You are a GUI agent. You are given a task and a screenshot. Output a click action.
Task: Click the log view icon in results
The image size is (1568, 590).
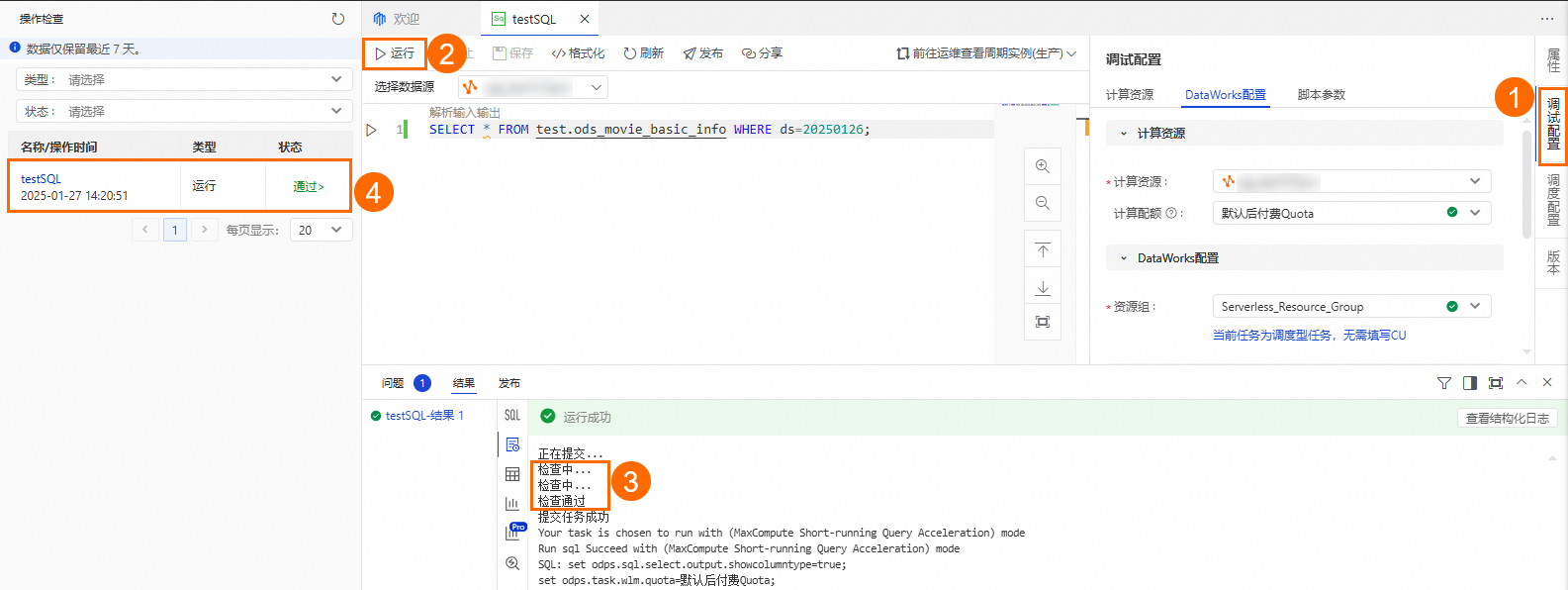coord(512,444)
